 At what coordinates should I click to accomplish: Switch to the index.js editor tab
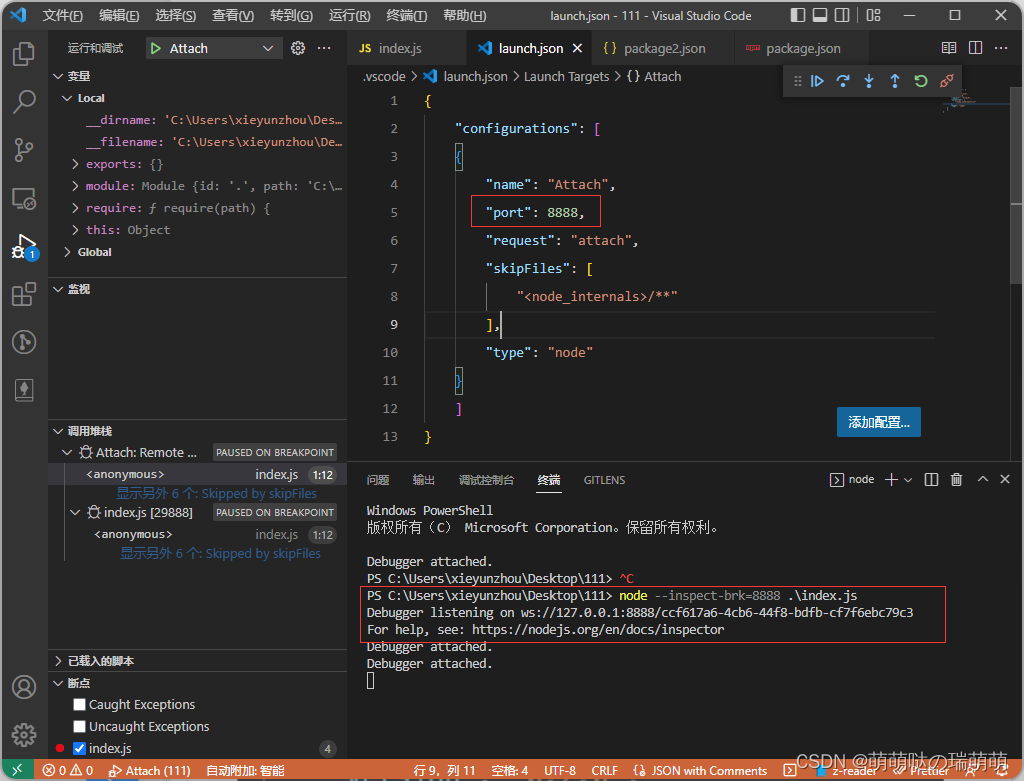[408, 48]
